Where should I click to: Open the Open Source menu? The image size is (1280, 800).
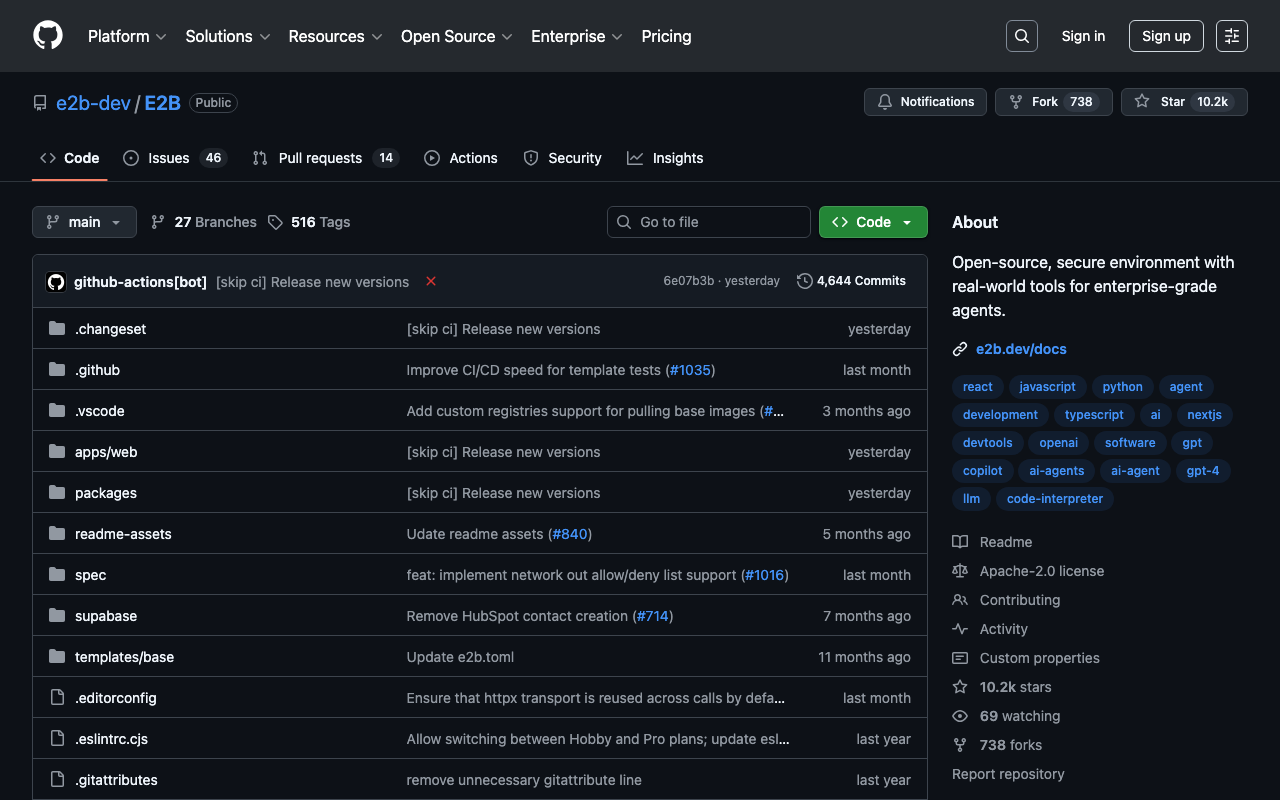[456, 36]
